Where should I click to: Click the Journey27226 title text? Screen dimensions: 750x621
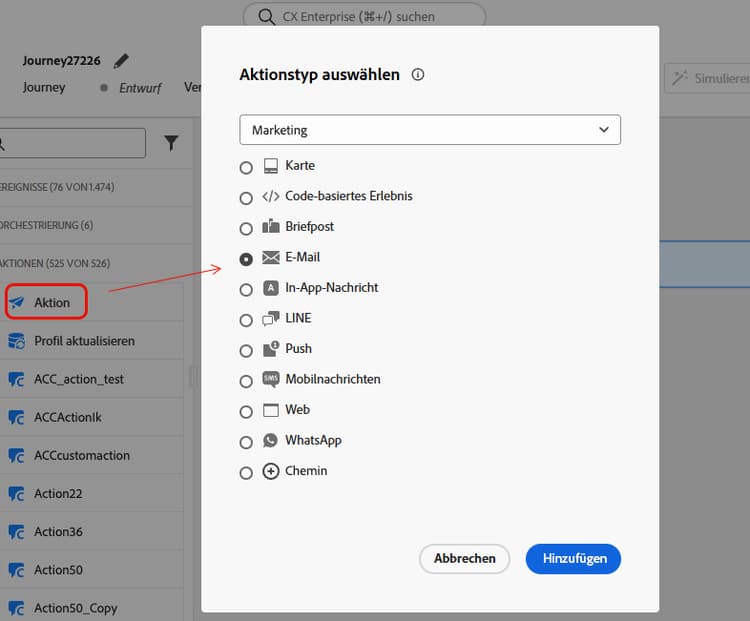coord(61,61)
